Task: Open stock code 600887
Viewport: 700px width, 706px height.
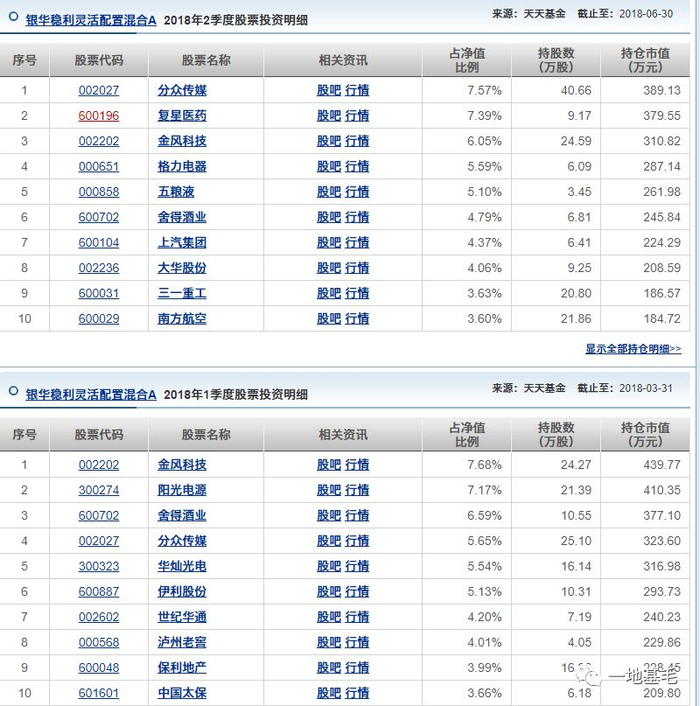Action: point(99,592)
